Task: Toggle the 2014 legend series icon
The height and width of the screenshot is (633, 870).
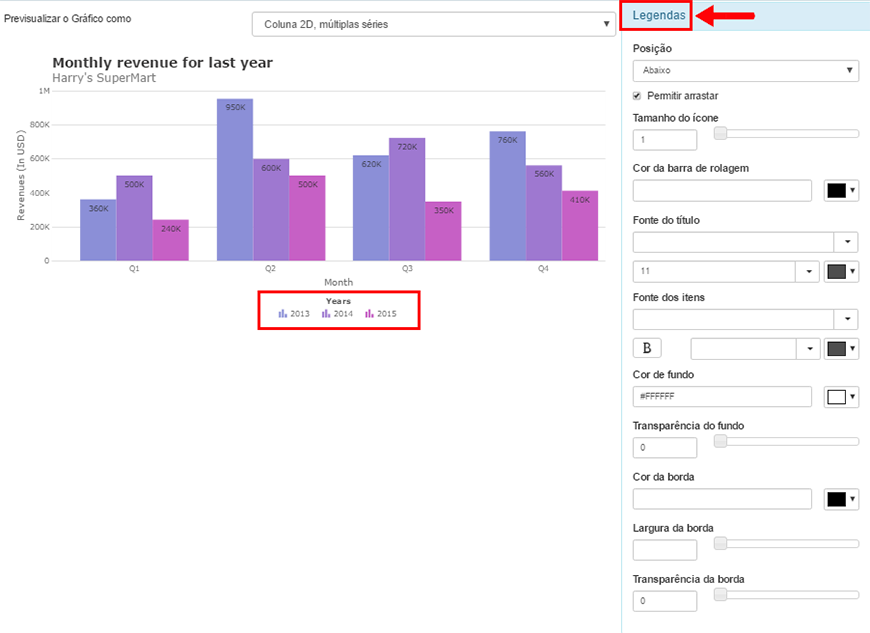Action: click(x=326, y=313)
